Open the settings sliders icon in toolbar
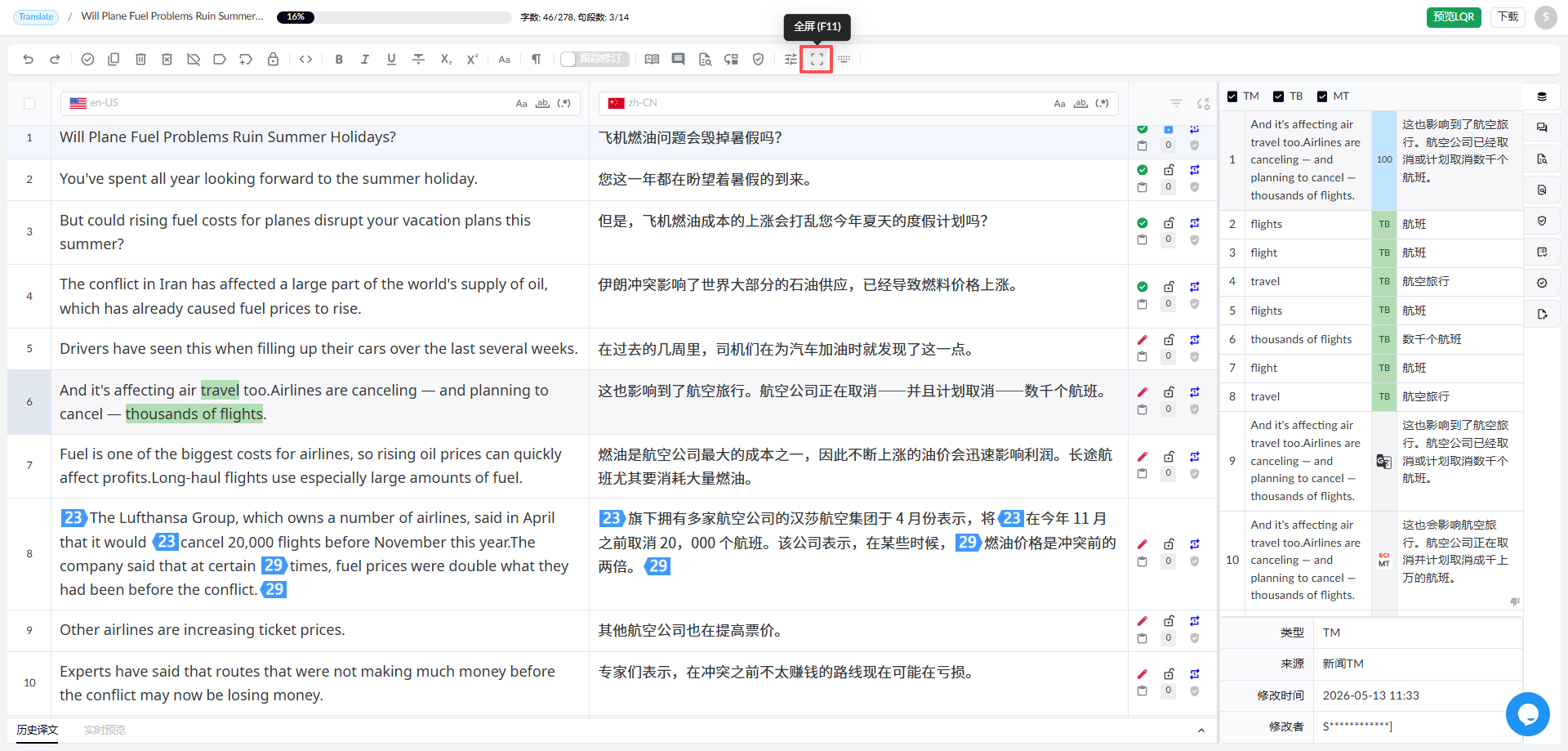The image size is (1568, 751). pyautogui.click(x=791, y=59)
